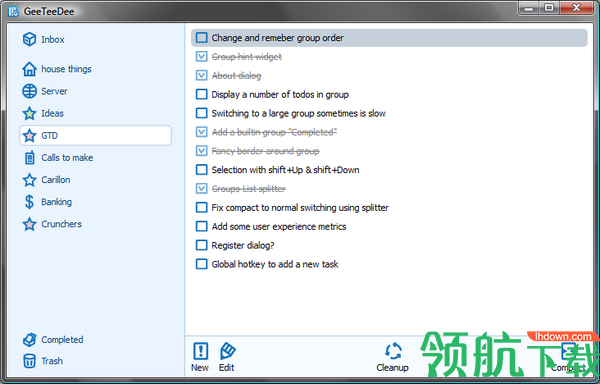Open the Crunchers group label
600x384 pixels.
(61, 224)
